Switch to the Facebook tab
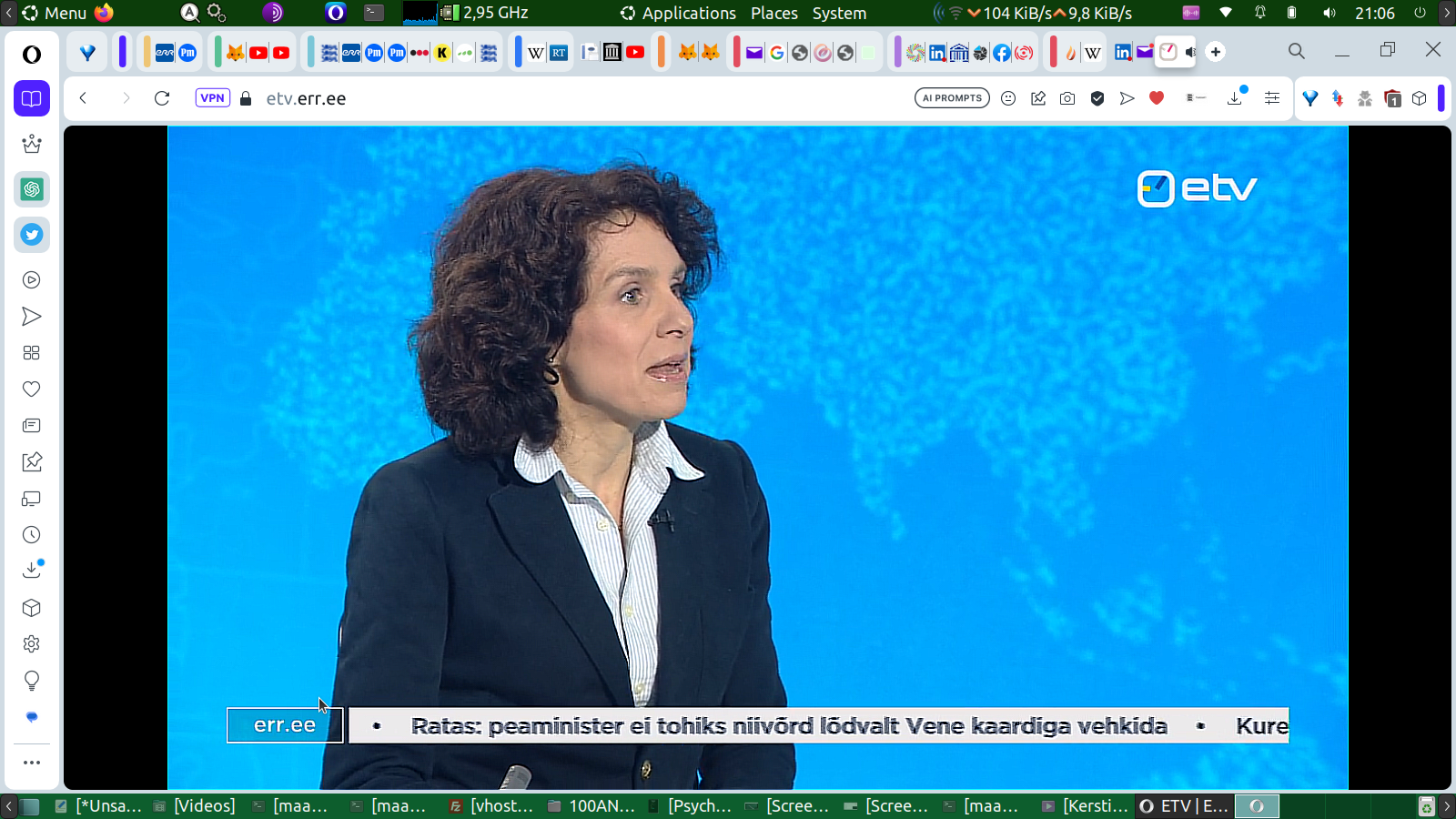The image size is (1456, 819). tap(1001, 53)
